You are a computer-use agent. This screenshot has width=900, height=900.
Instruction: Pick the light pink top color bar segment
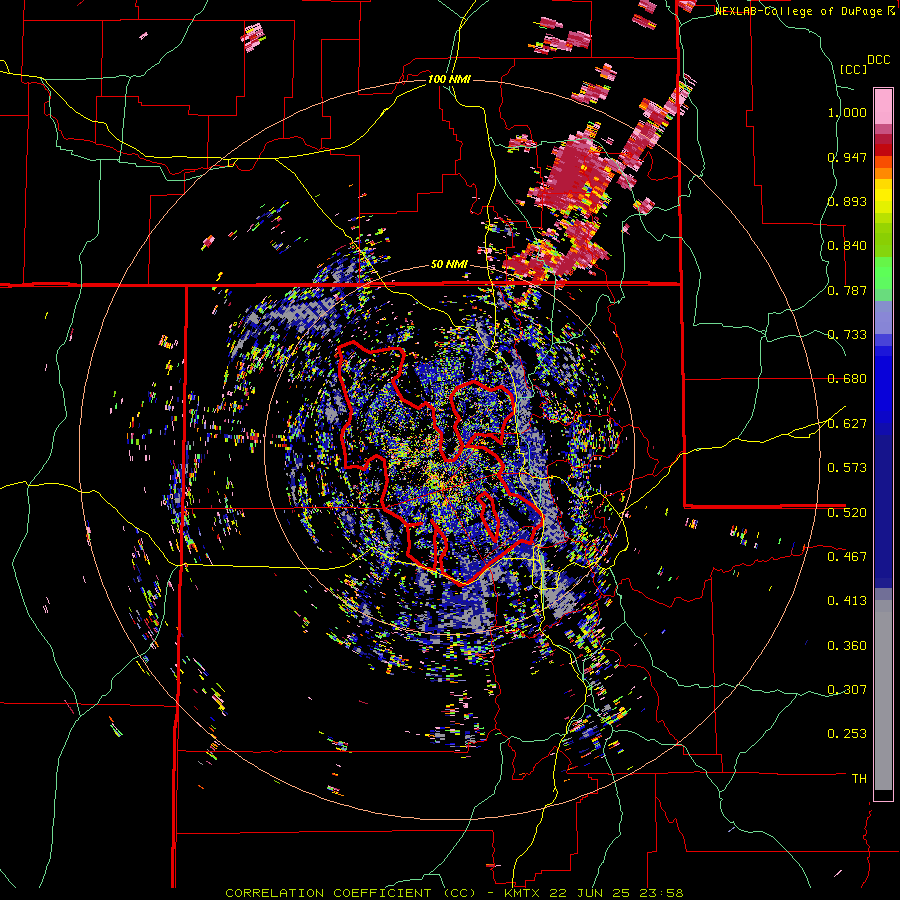point(883,106)
